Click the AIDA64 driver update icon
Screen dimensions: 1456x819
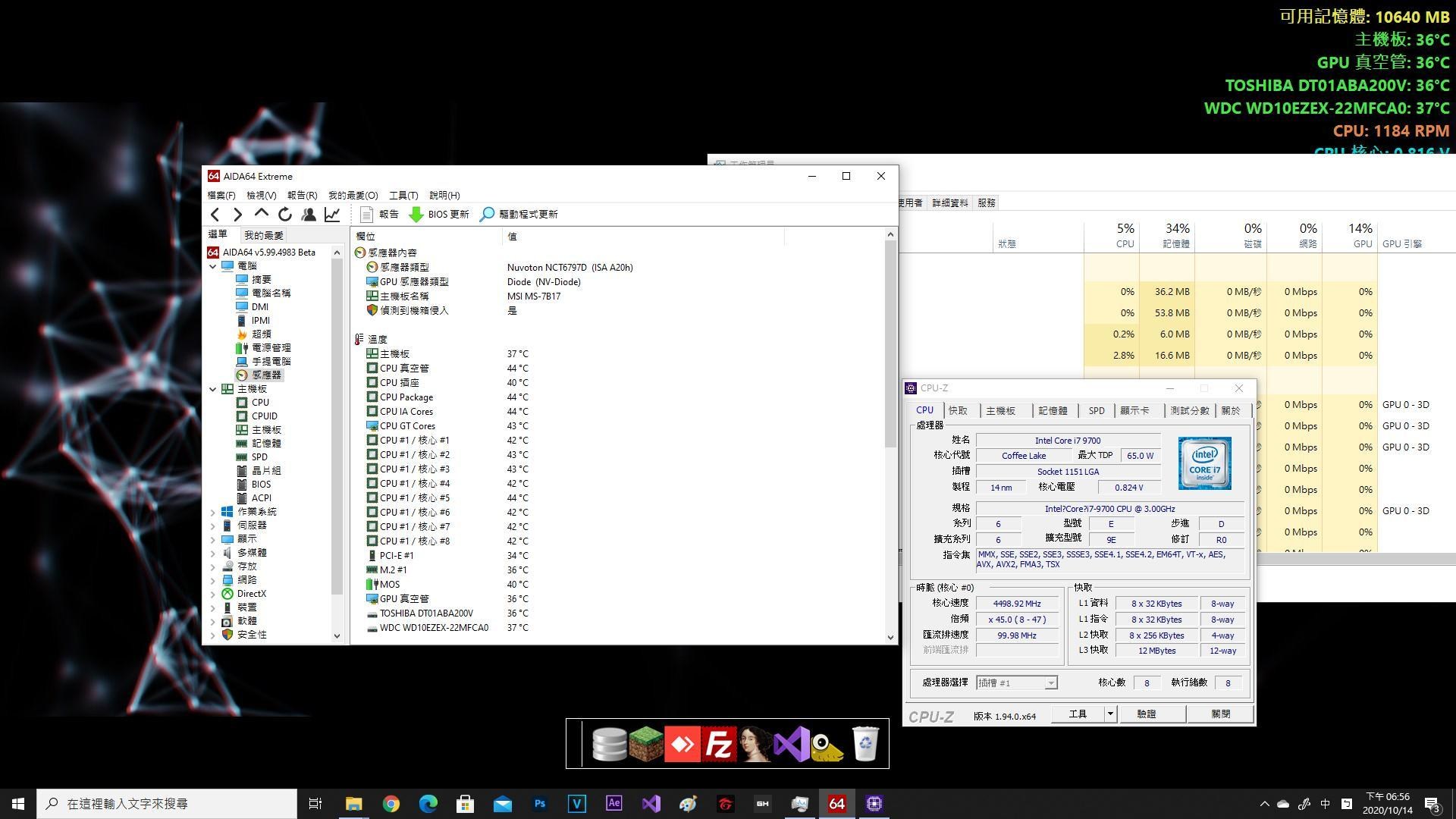click(490, 213)
